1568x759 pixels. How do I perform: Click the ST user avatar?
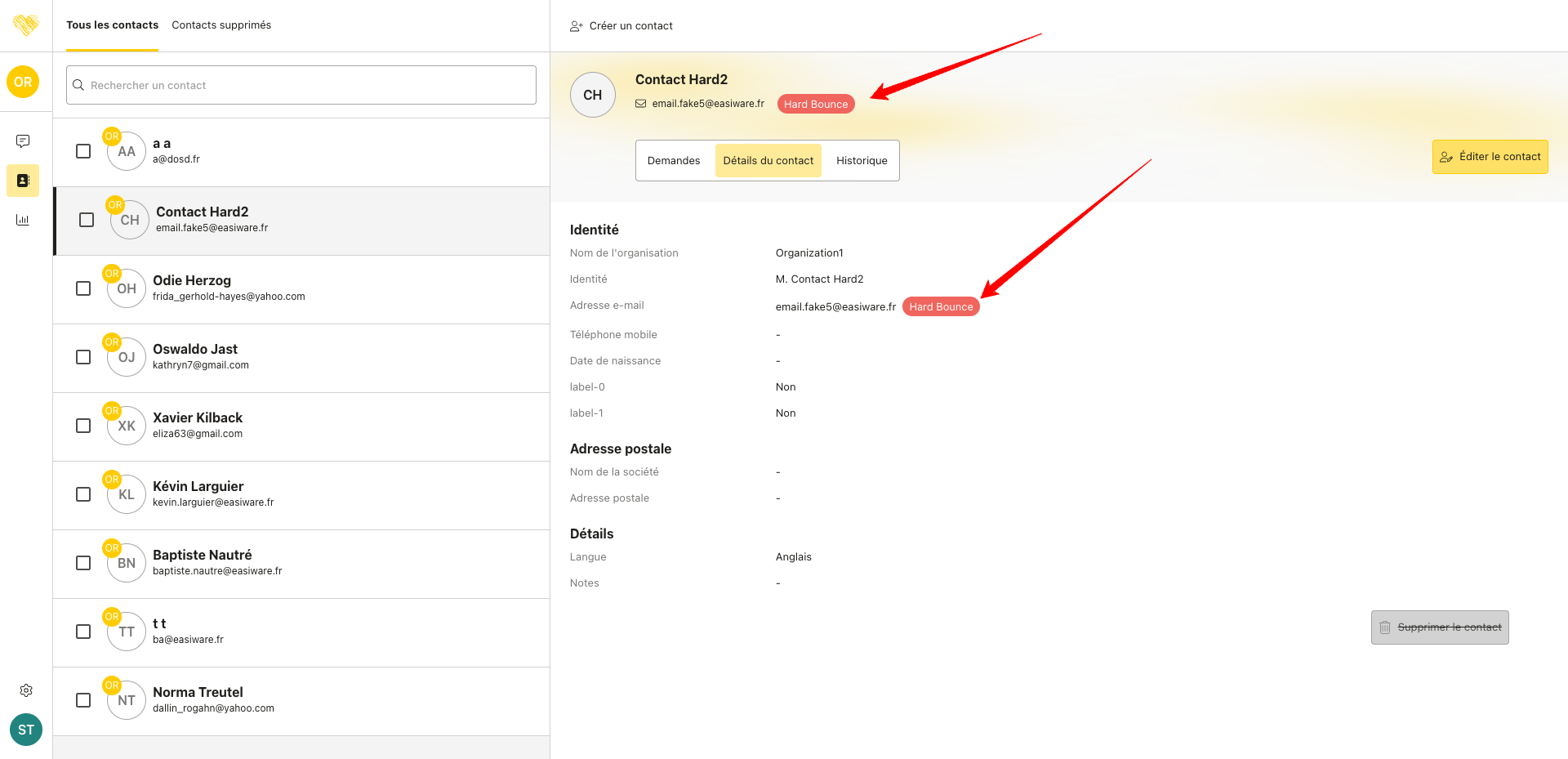click(26, 730)
